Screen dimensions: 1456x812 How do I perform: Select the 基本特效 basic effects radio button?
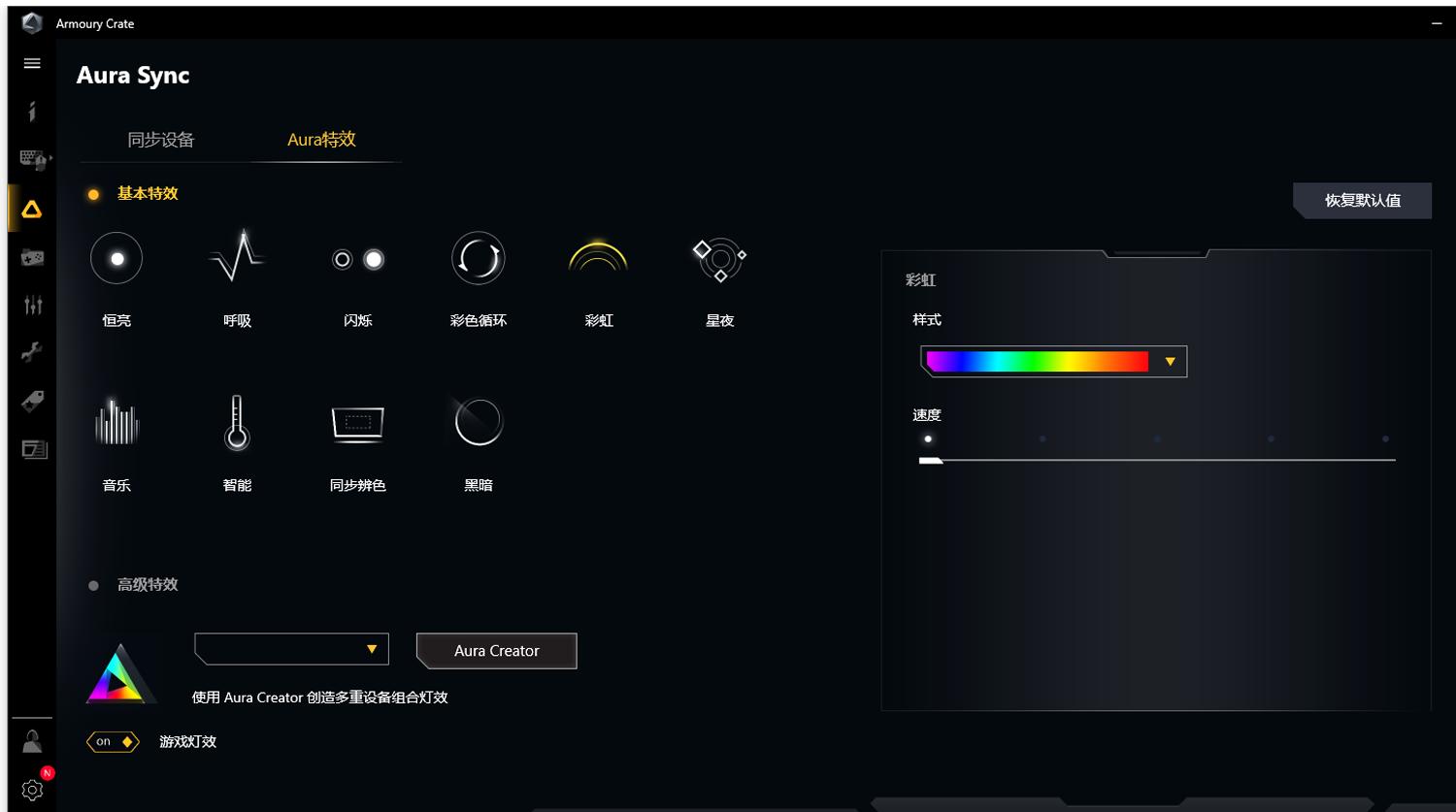pyautogui.click(x=93, y=195)
